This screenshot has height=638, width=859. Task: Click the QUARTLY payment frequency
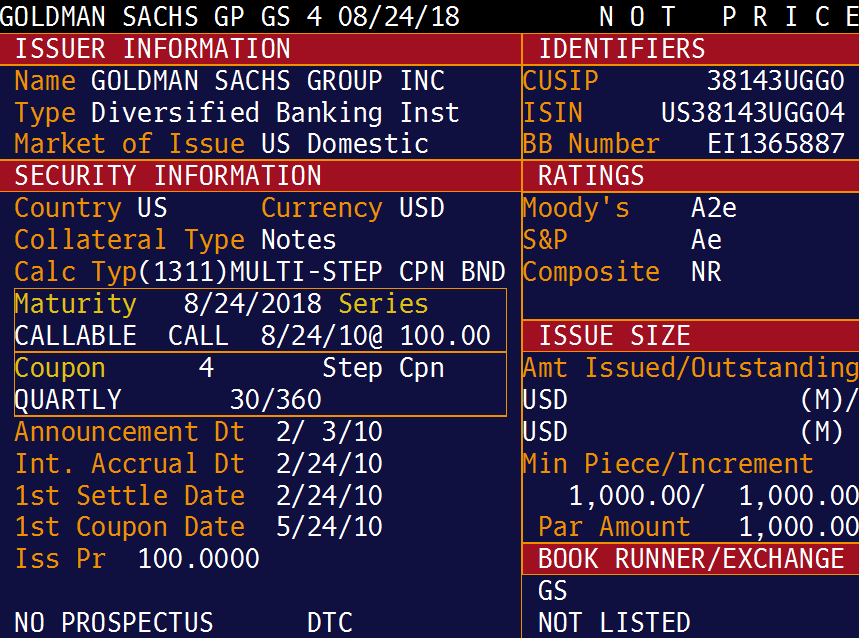[68, 400]
